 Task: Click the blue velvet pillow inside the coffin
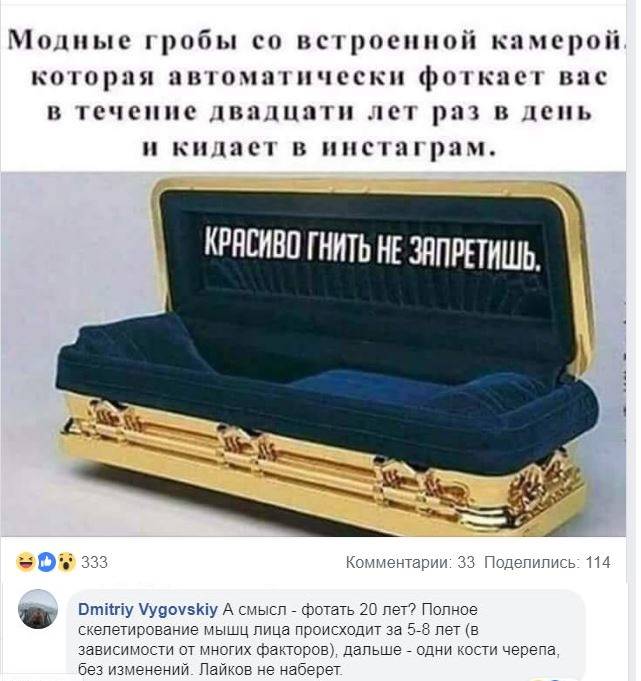130,343
